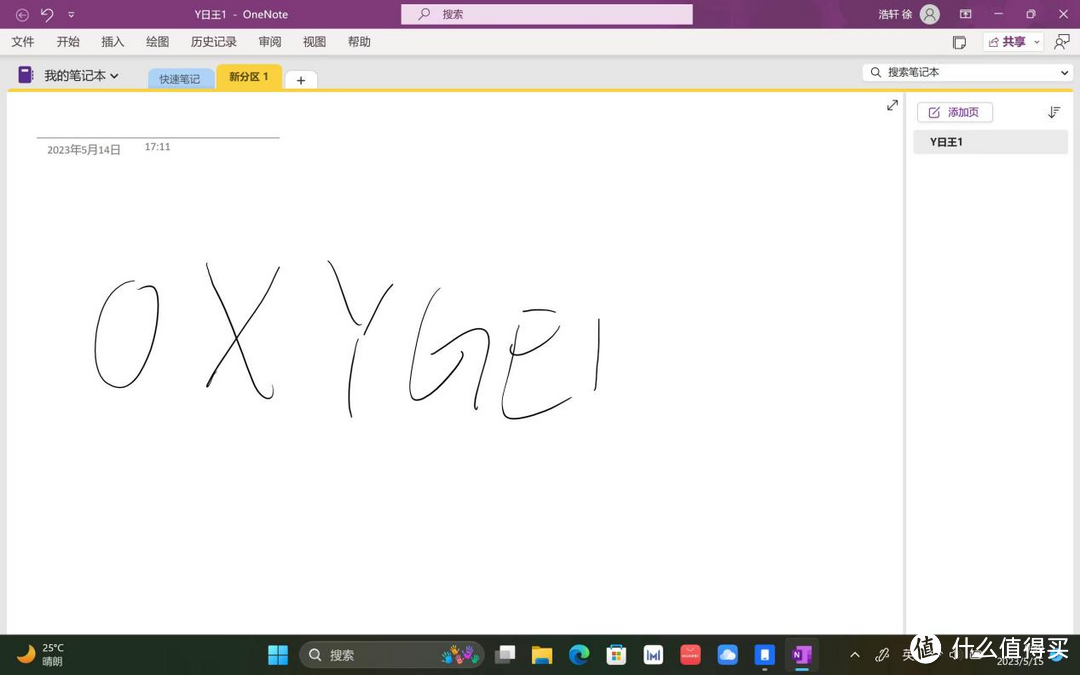The width and height of the screenshot is (1080, 675).
Task: Expand the search notebook scope dropdown
Action: 1064,73
